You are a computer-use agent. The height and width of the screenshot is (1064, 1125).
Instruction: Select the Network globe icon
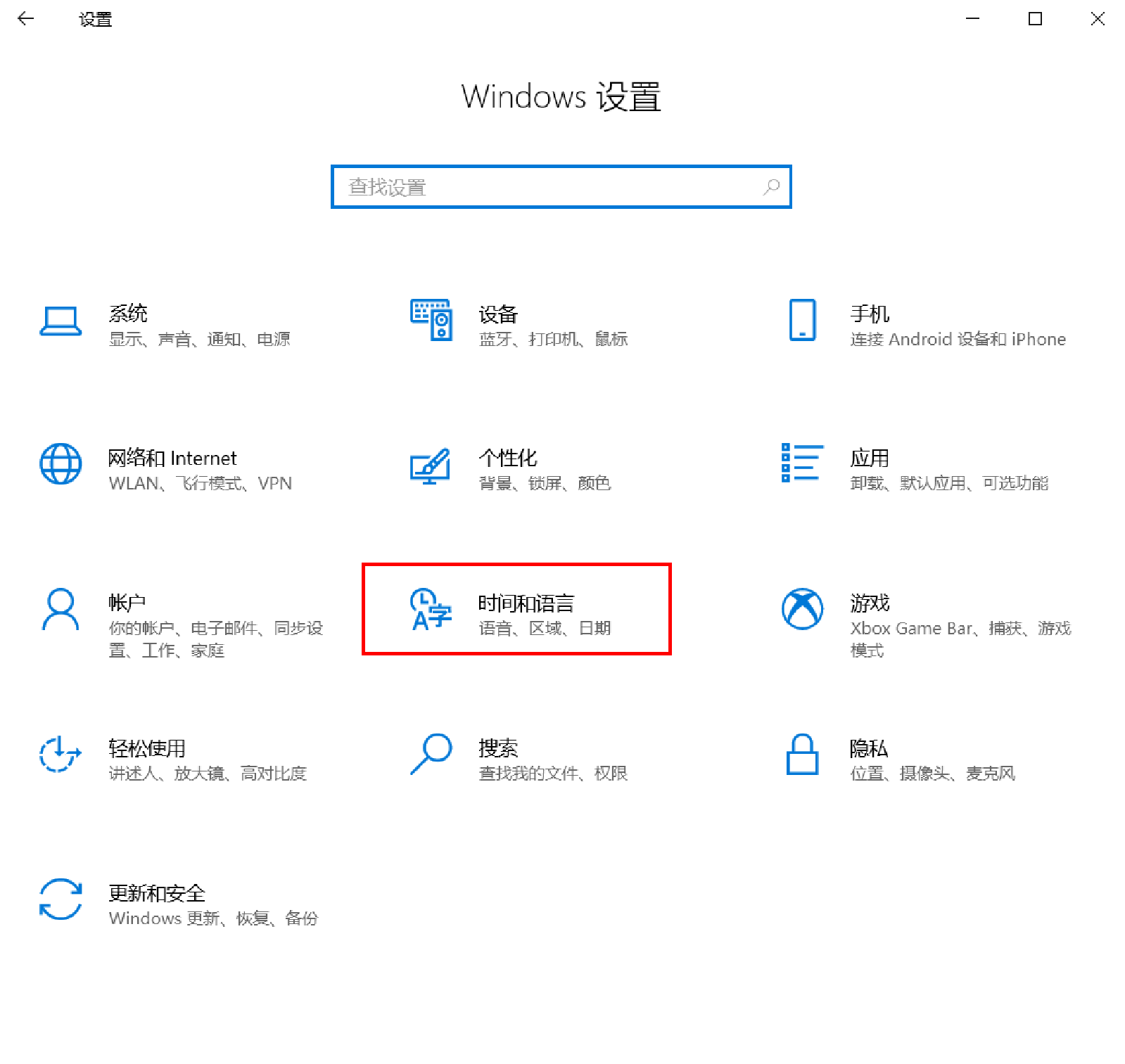(61, 464)
